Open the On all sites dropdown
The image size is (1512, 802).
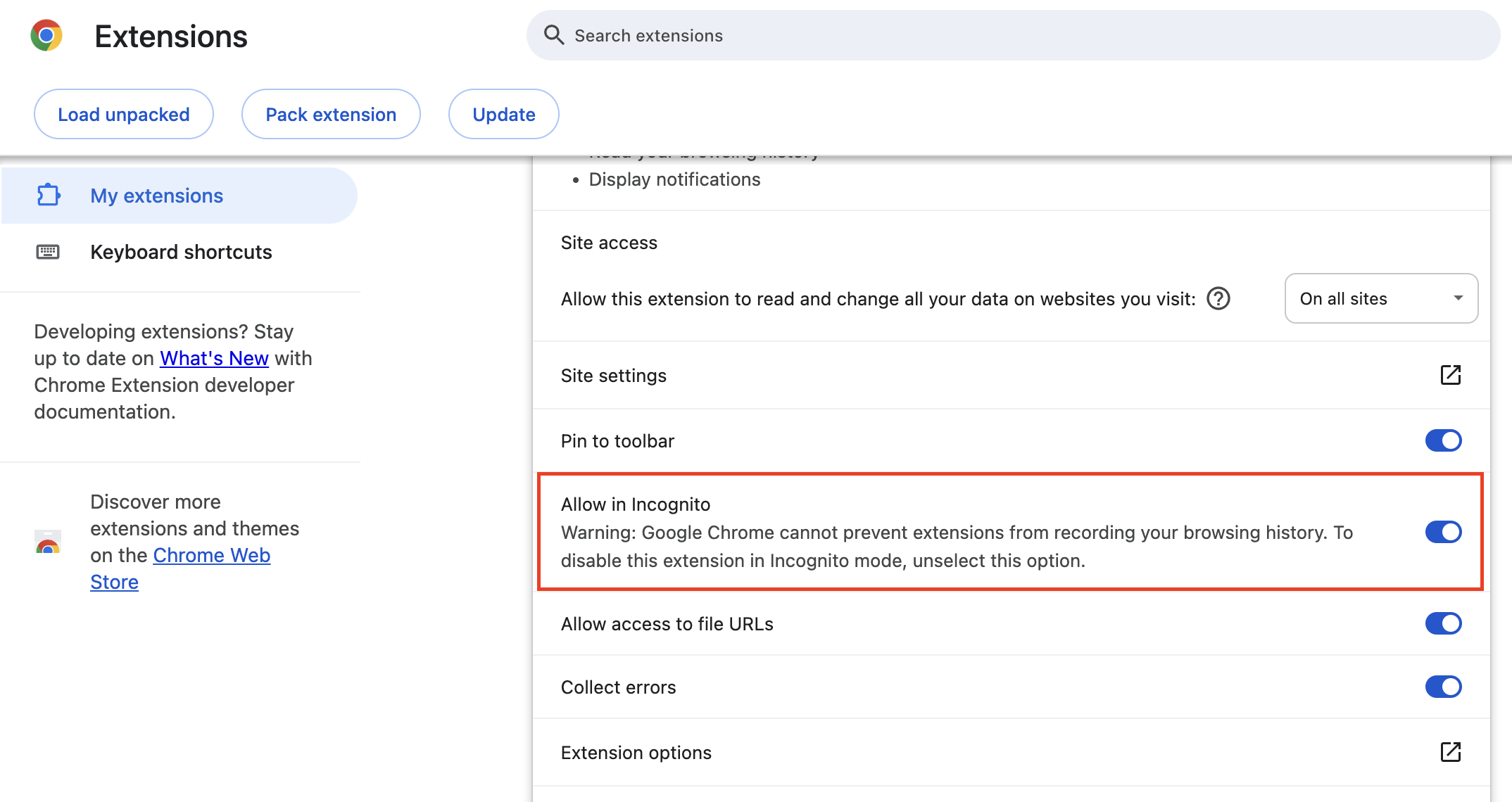coord(1381,298)
